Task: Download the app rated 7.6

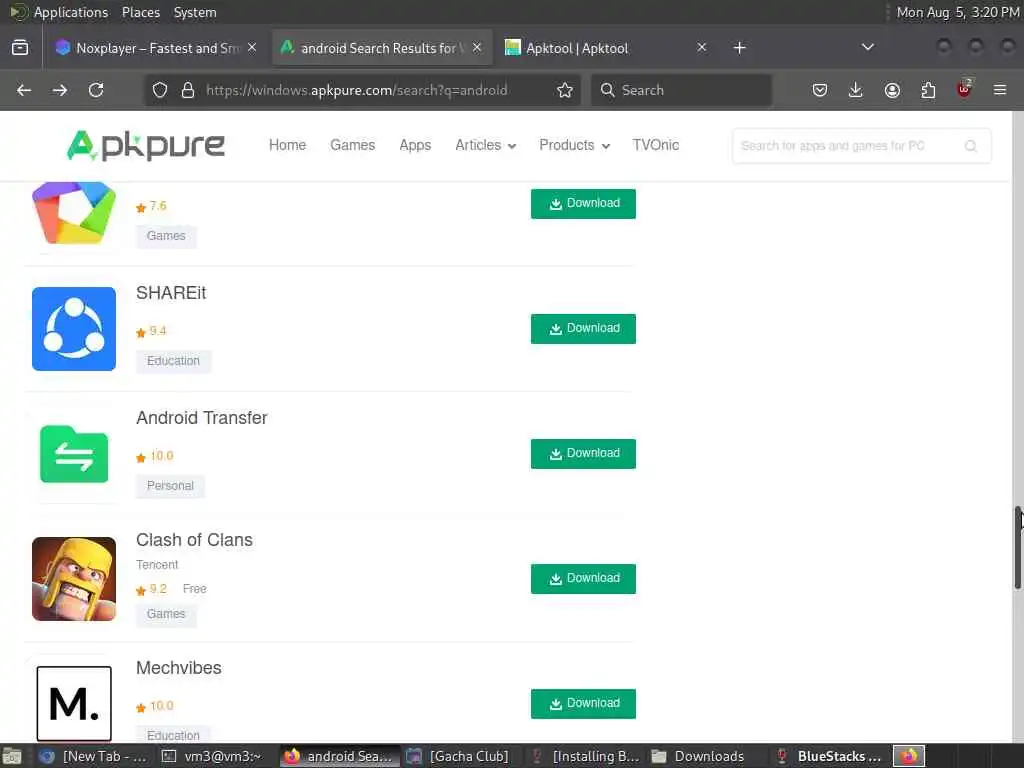Action: (x=583, y=204)
